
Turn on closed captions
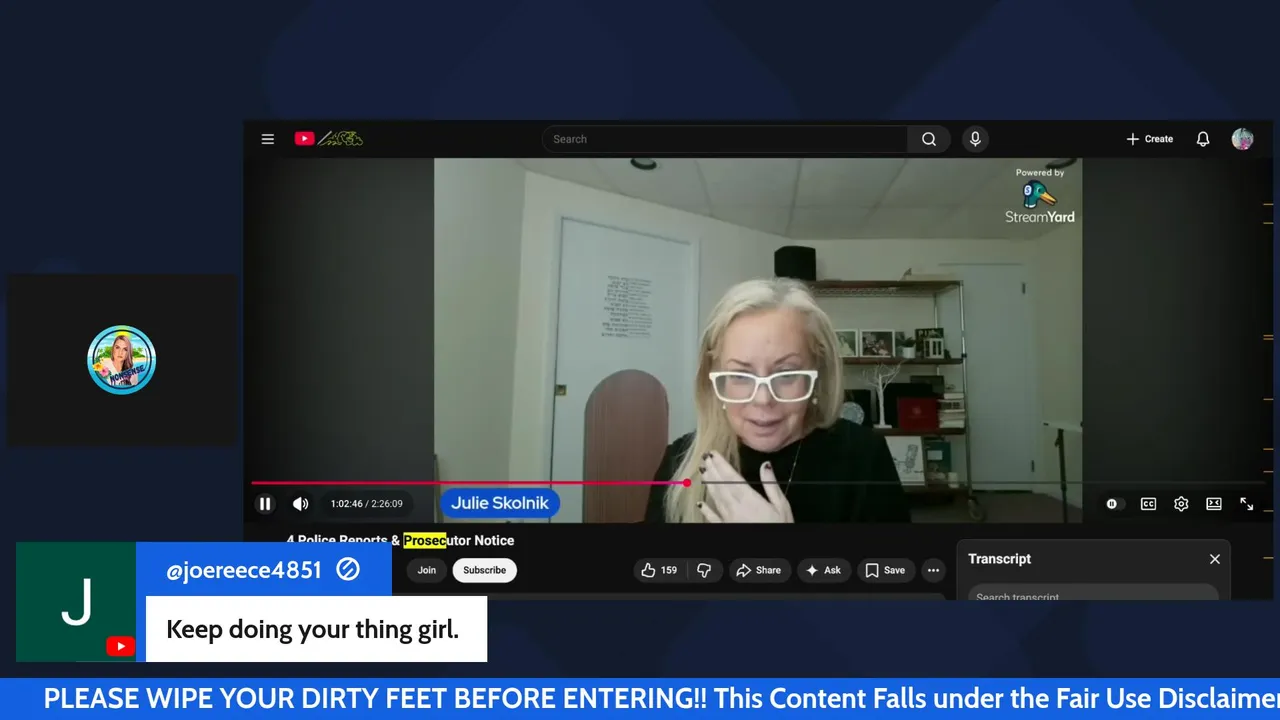coord(1148,504)
